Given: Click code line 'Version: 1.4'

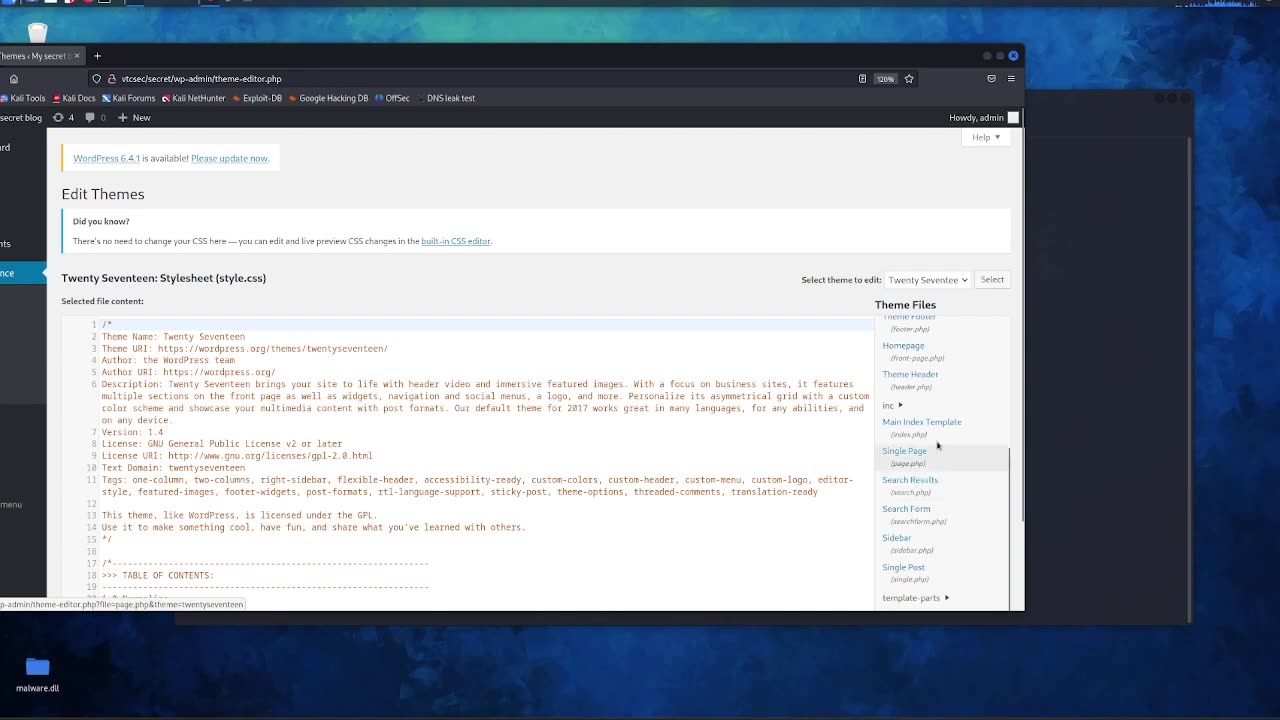Looking at the screenshot, I should tap(132, 432).
